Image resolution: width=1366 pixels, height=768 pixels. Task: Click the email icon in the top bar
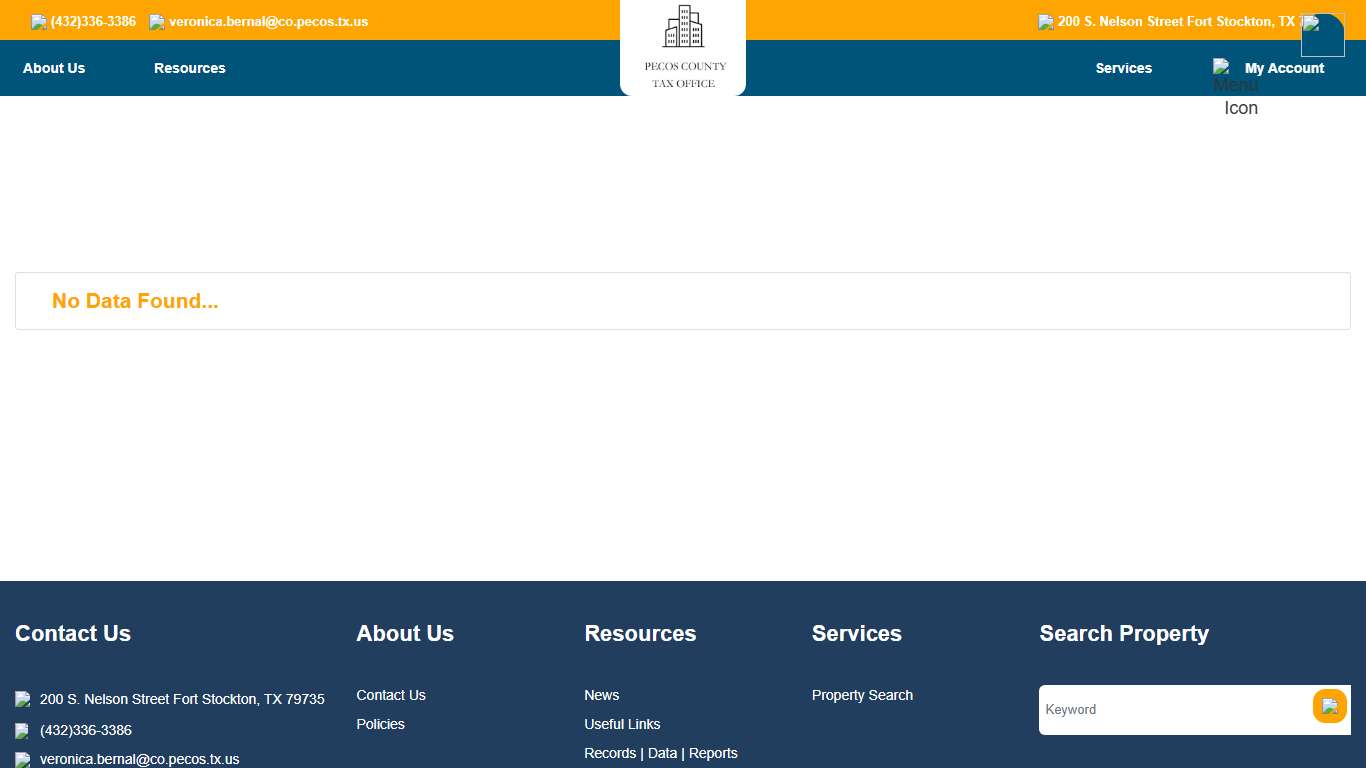tap(157, 22)
